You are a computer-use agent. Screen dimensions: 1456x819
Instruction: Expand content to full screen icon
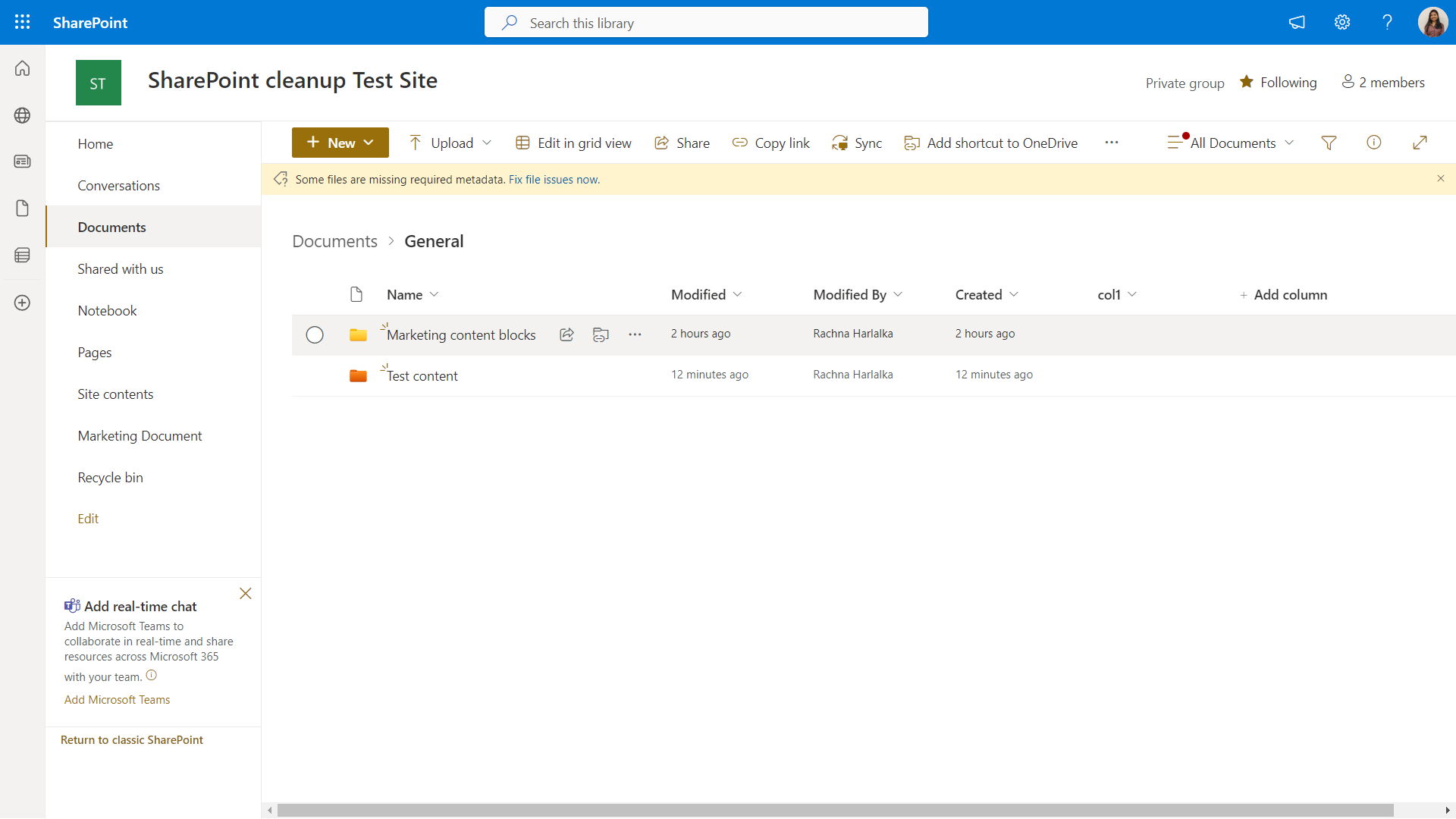tap(1420, 143)
